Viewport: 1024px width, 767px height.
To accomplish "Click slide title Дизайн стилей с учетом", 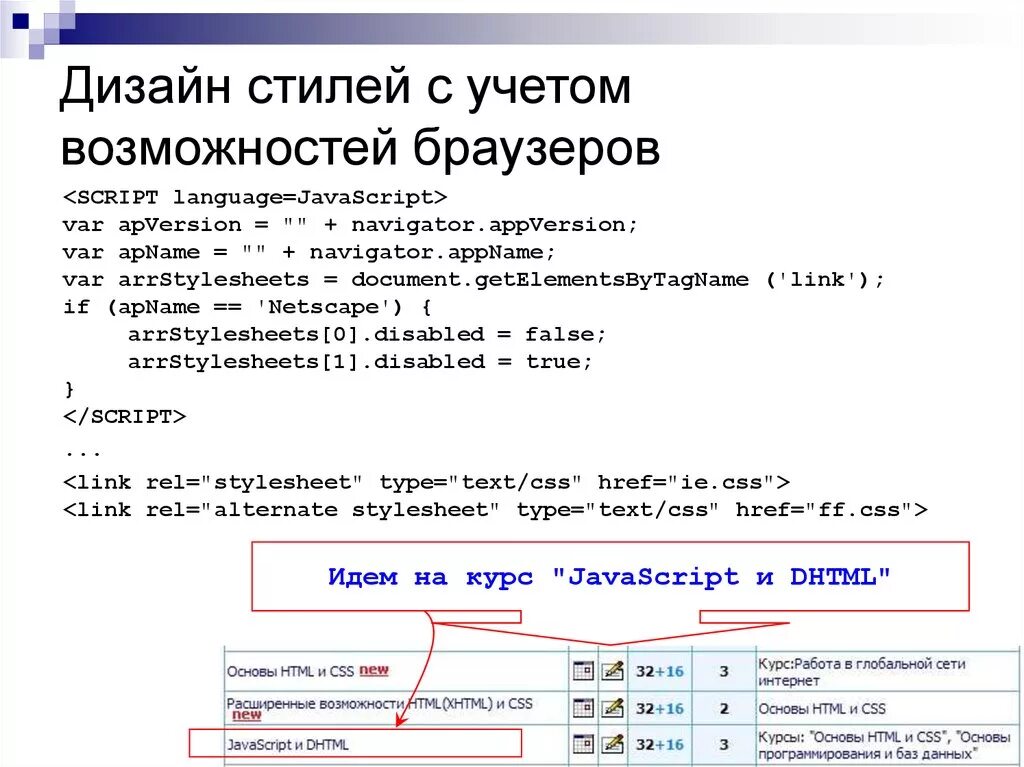I will [x=345, y=86].
